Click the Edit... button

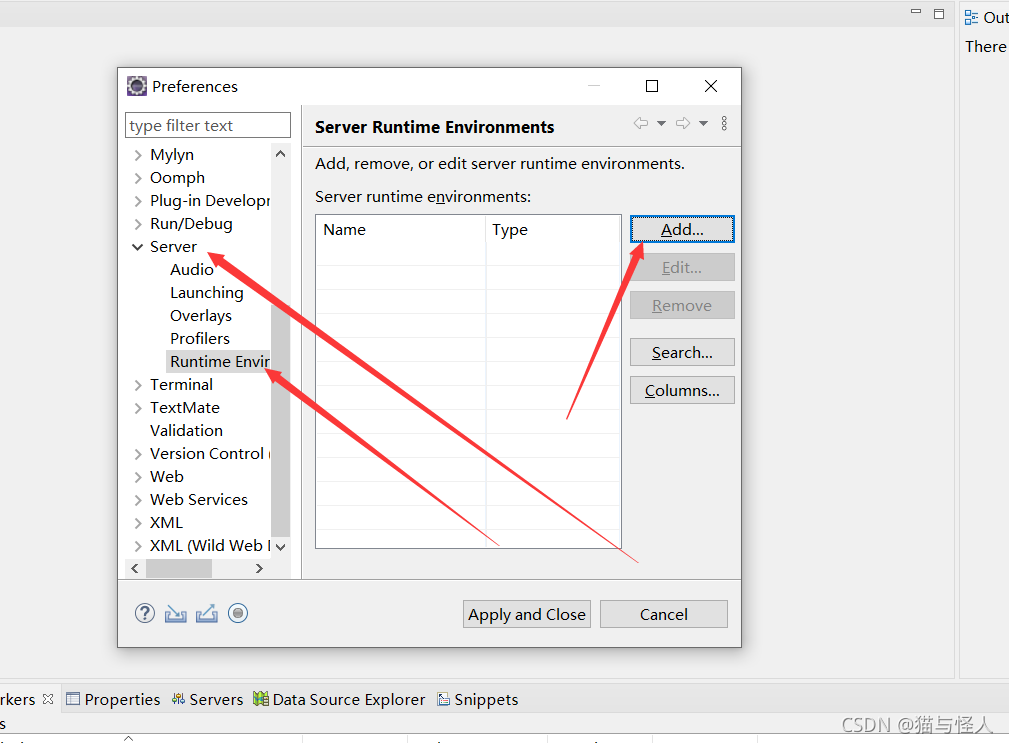pos(682,267)
